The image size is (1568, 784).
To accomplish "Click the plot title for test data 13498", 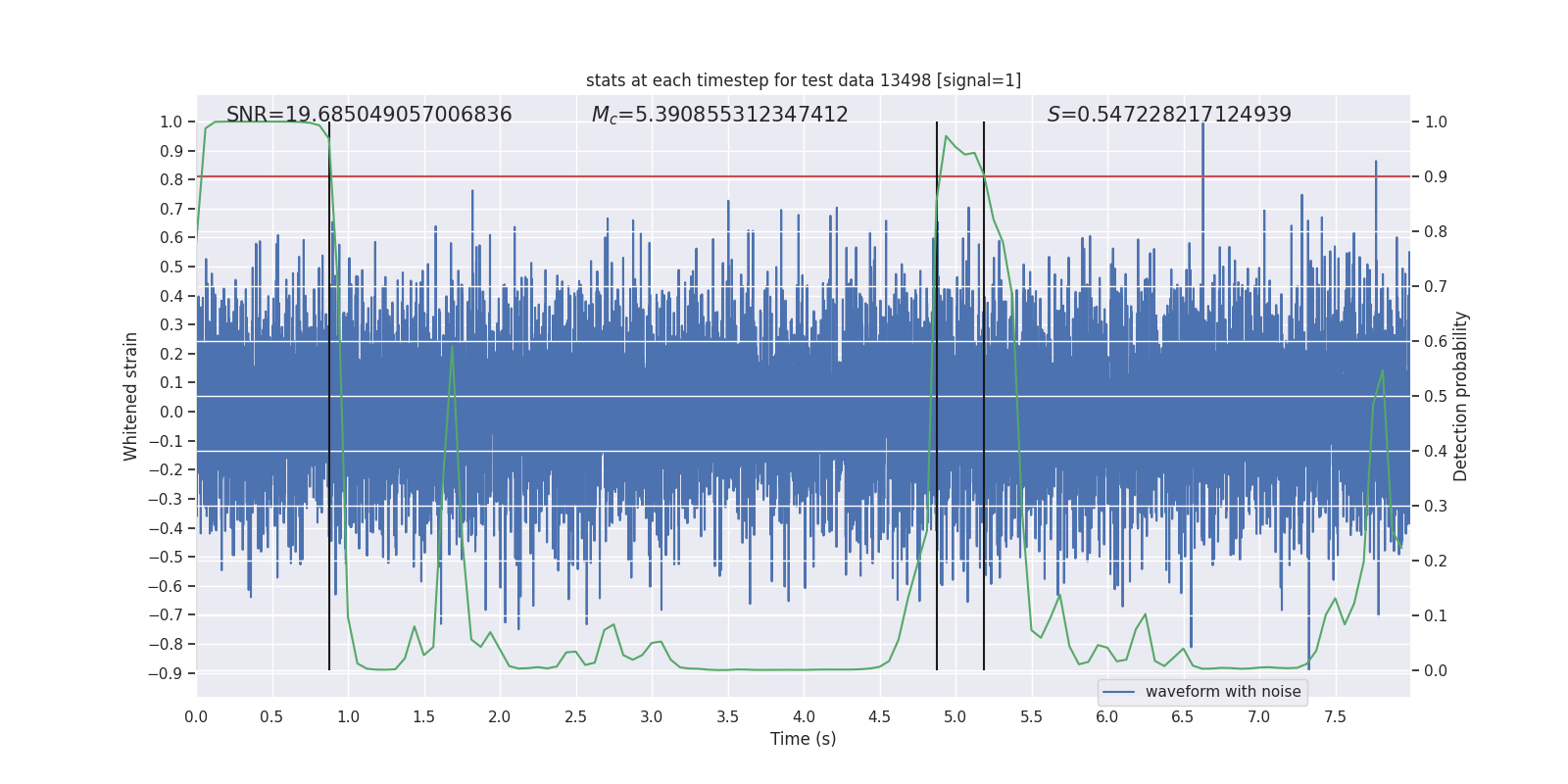I will pyautogui.click(x=803, y=80).
